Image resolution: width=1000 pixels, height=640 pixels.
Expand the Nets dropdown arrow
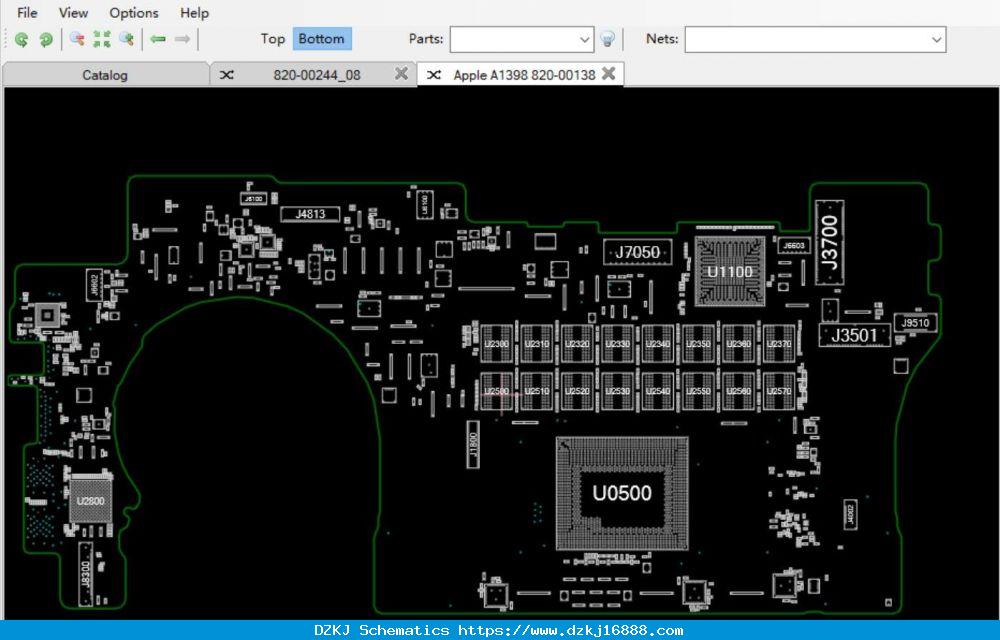click(936, 40)
